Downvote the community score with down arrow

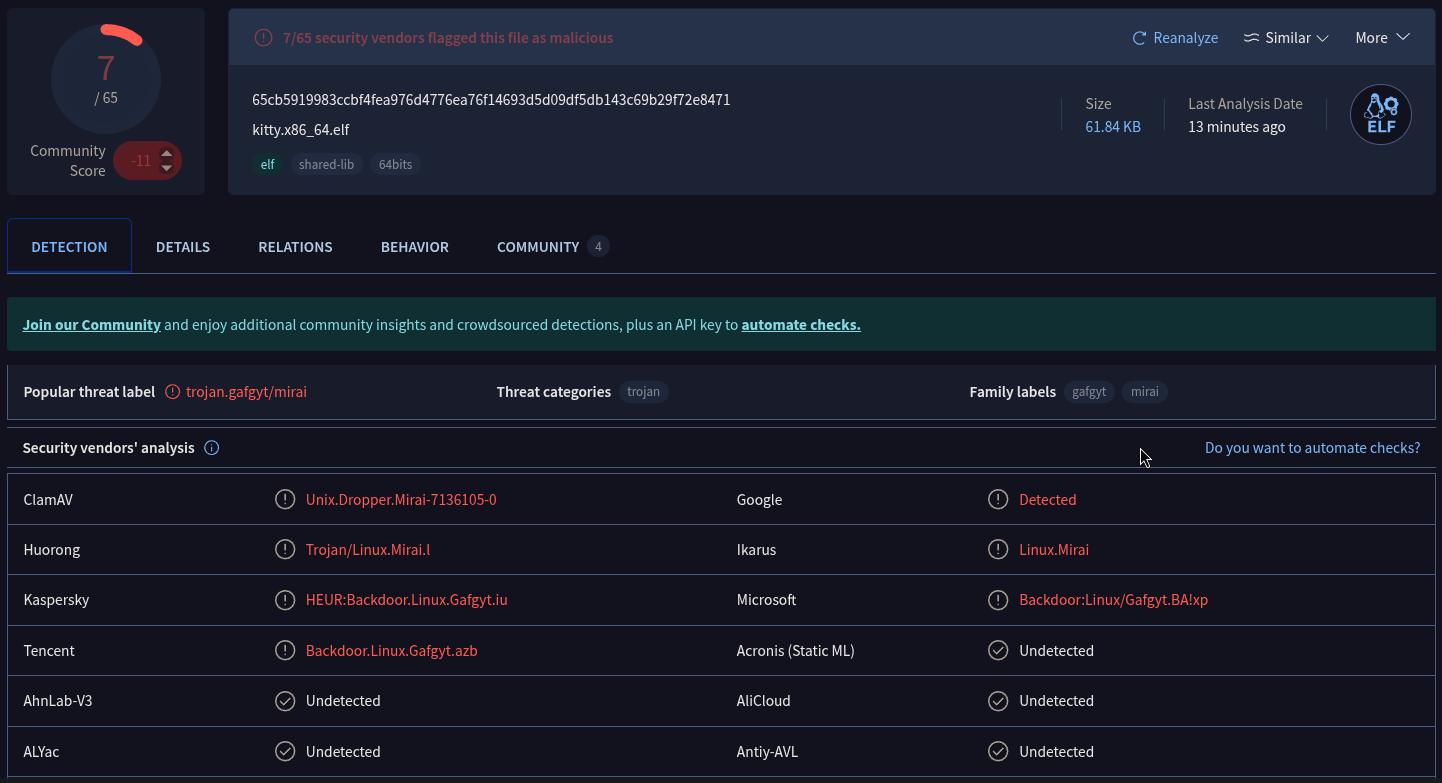(167, 167)
